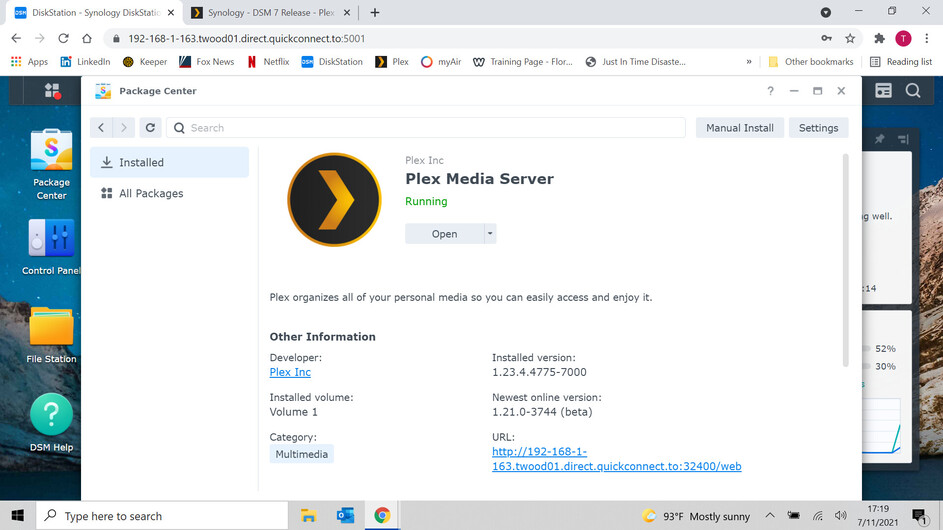Open Package Center desktop shortcut
Screen dimensions: 943x530
(x=51, y=164)
